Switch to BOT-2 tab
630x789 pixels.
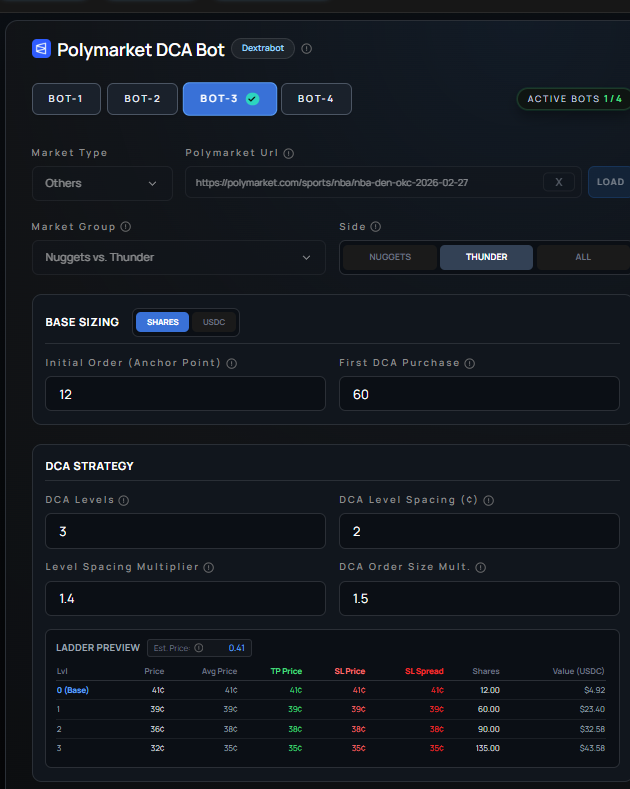(x=142, y=99)
